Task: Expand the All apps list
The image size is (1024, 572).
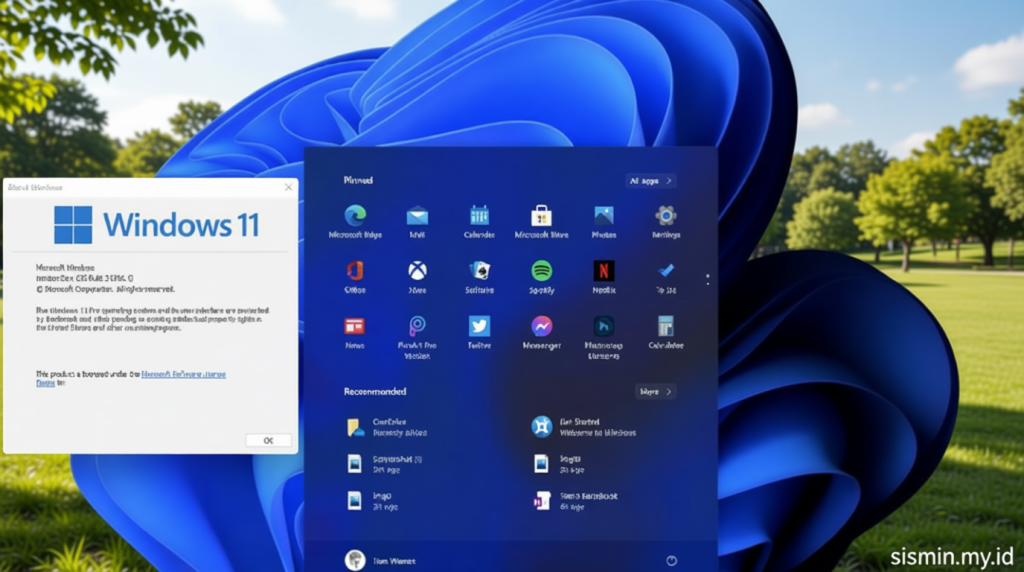Action: coord(650,181)
